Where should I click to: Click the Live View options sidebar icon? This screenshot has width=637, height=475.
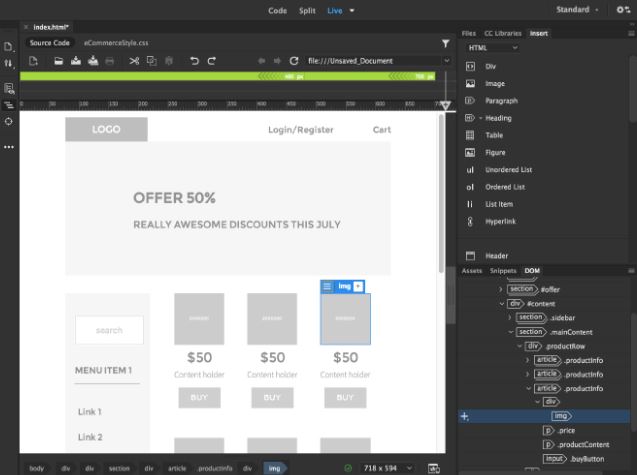tap(9, 88)
